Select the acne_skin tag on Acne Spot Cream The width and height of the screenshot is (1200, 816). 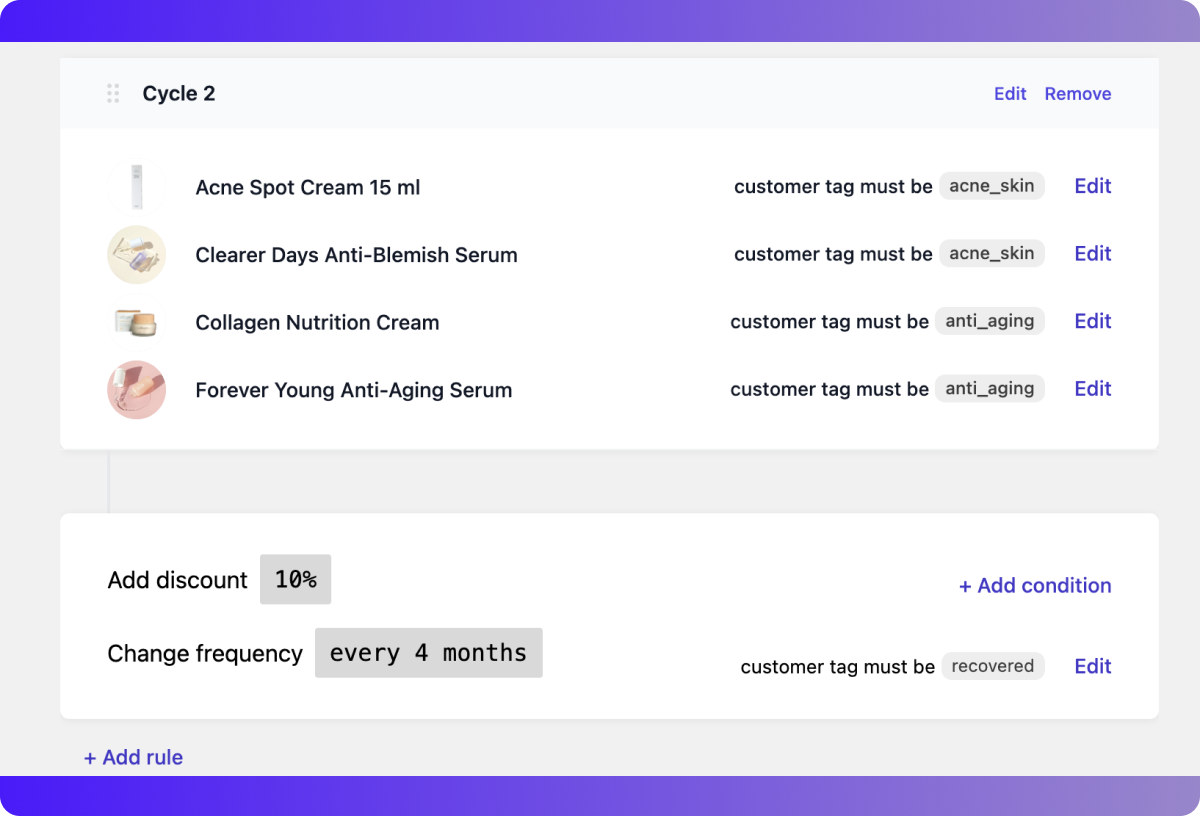click(991, 186)
